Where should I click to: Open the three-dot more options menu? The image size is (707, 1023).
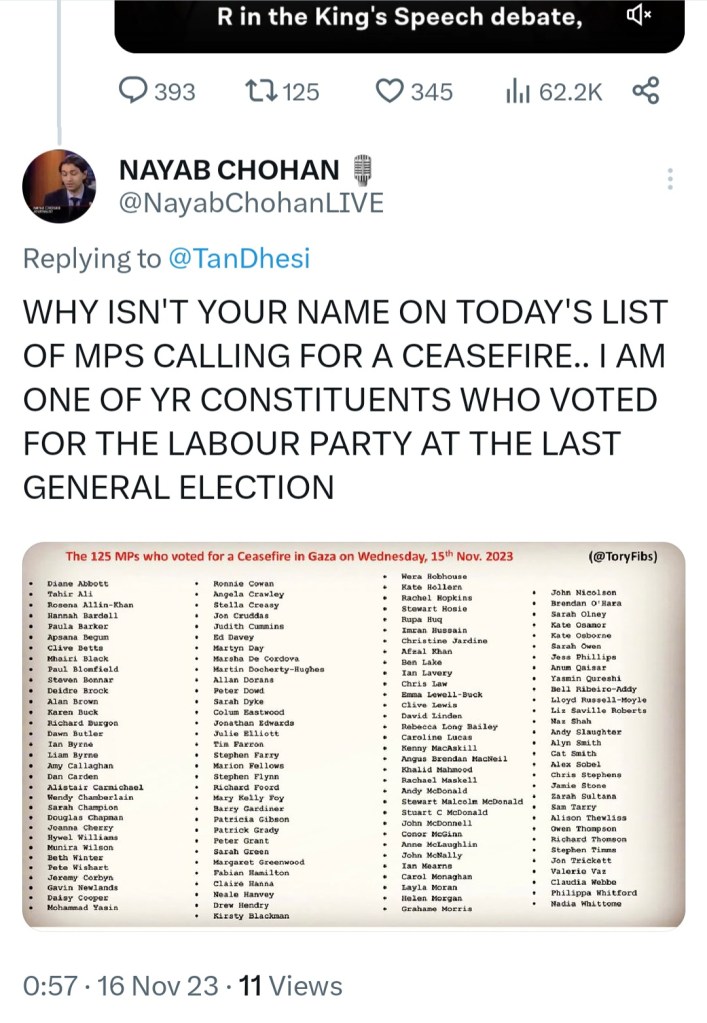[x=670, y=180]
